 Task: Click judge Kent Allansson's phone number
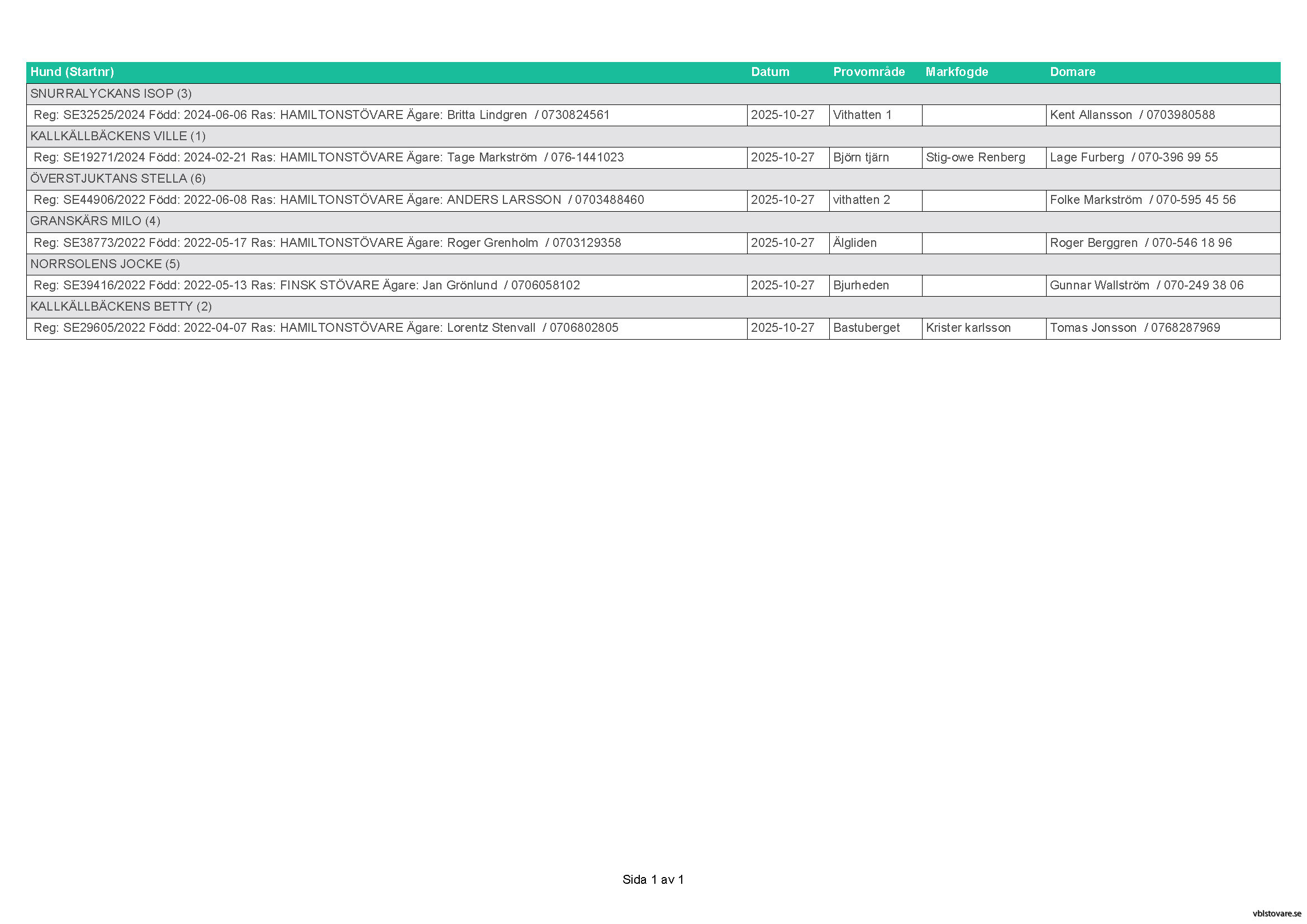click(x=1180, y=115)
